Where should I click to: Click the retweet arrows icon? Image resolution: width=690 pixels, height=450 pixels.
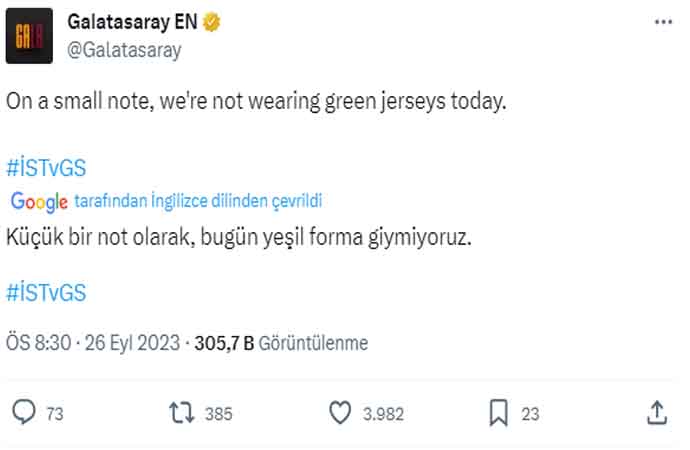point(181,412)
